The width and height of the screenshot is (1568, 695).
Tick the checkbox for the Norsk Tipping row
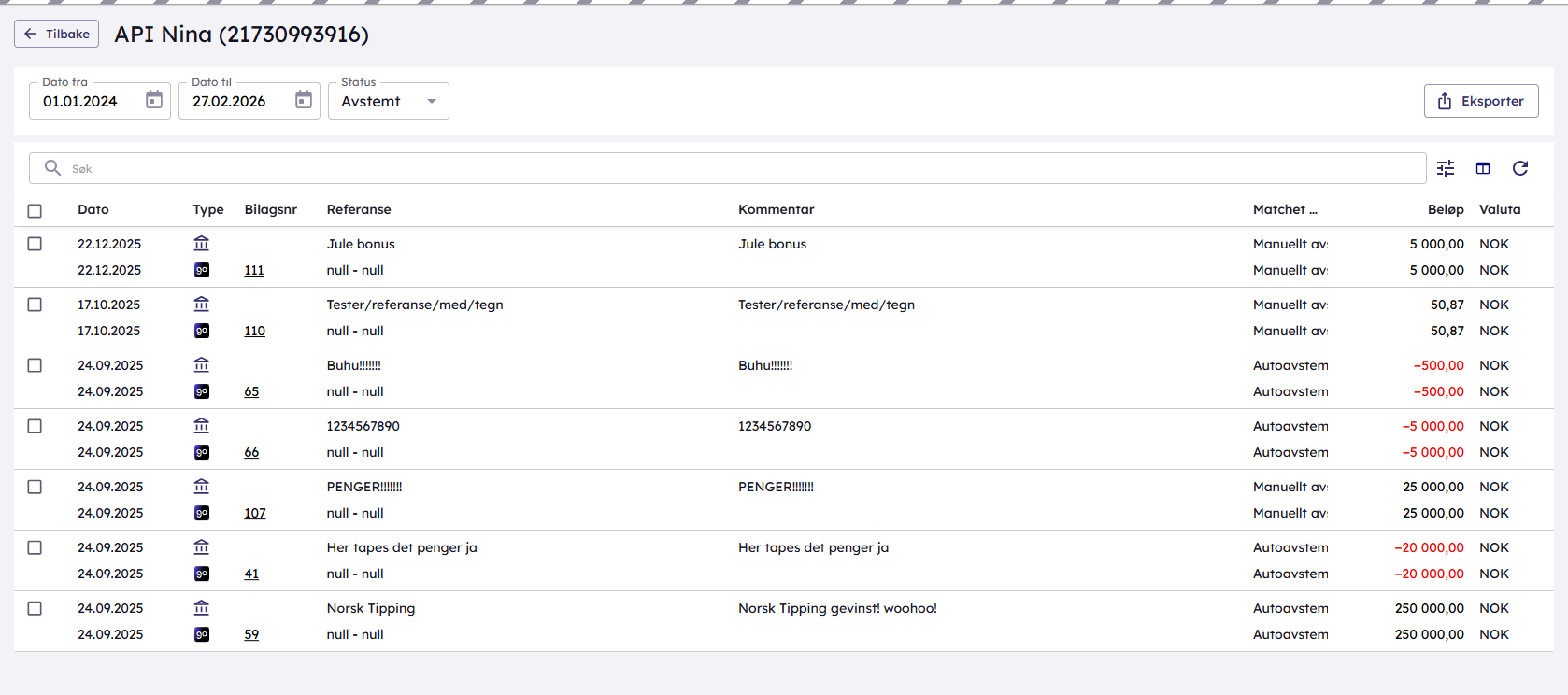coord(35,608)
